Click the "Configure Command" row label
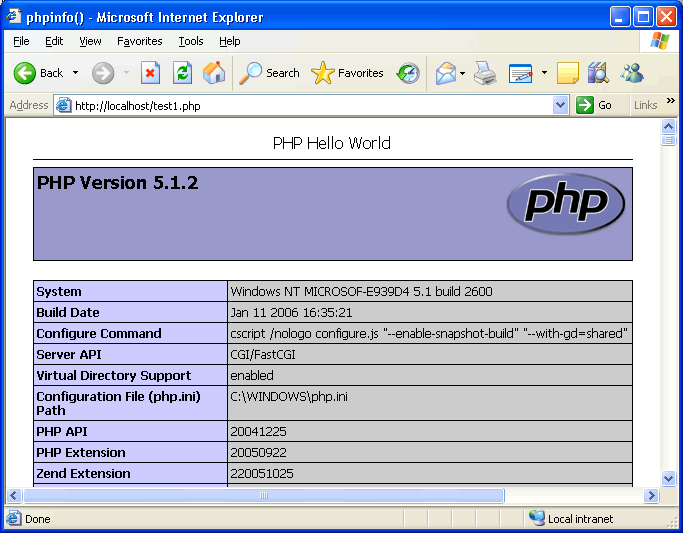Image resolution: width=683 pixels, height=533 pixels. tap(99, 334)
